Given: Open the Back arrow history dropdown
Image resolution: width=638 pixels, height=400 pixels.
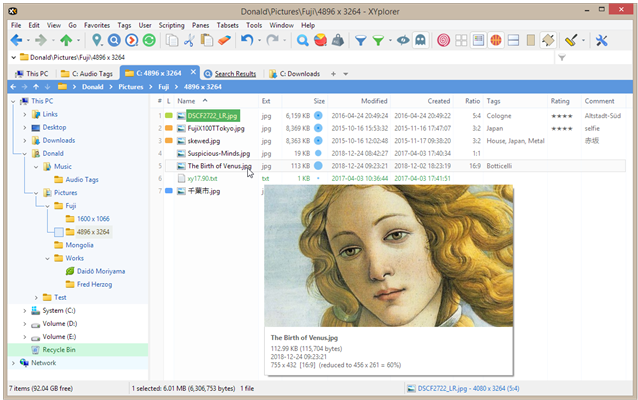Looking at the screenshot, I should click(x=28, y=41).
